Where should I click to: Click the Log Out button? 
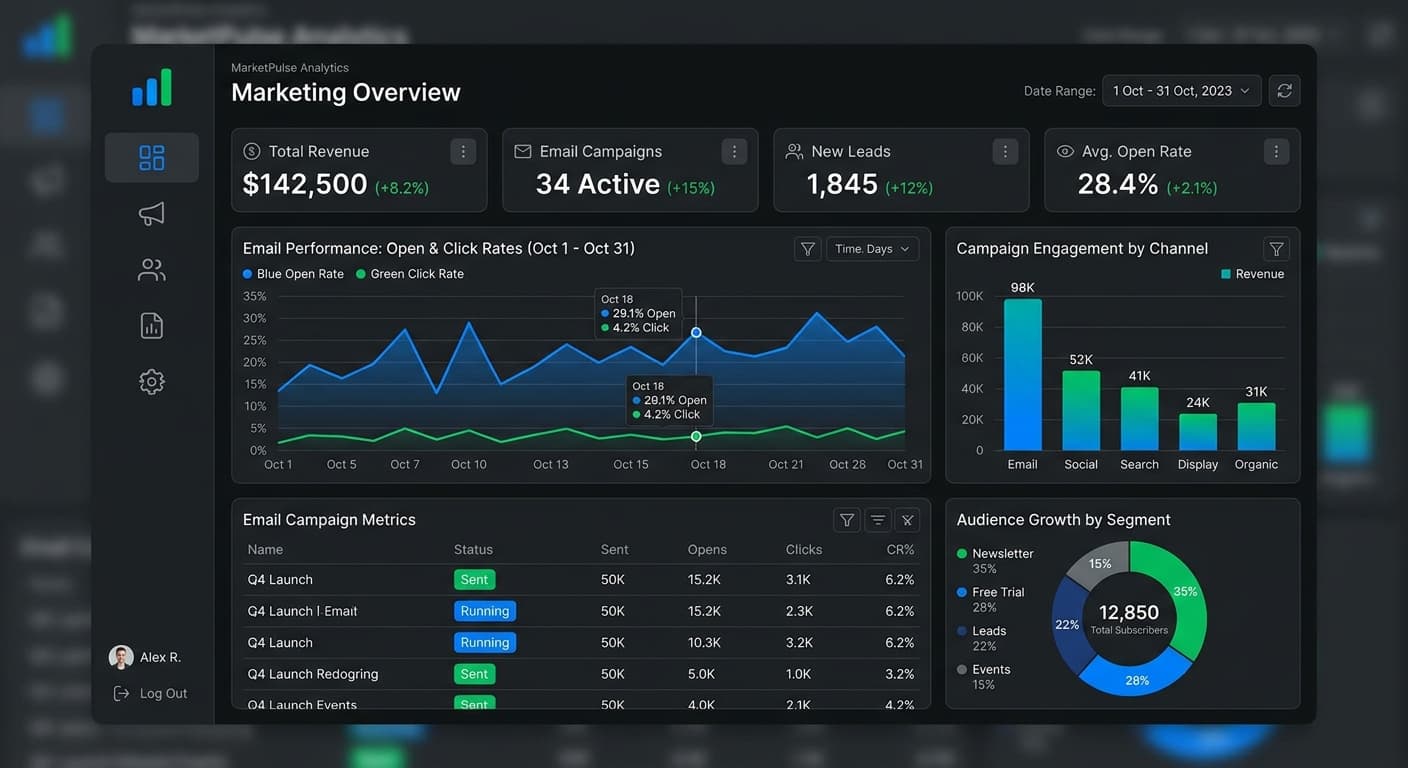[148, 692]
